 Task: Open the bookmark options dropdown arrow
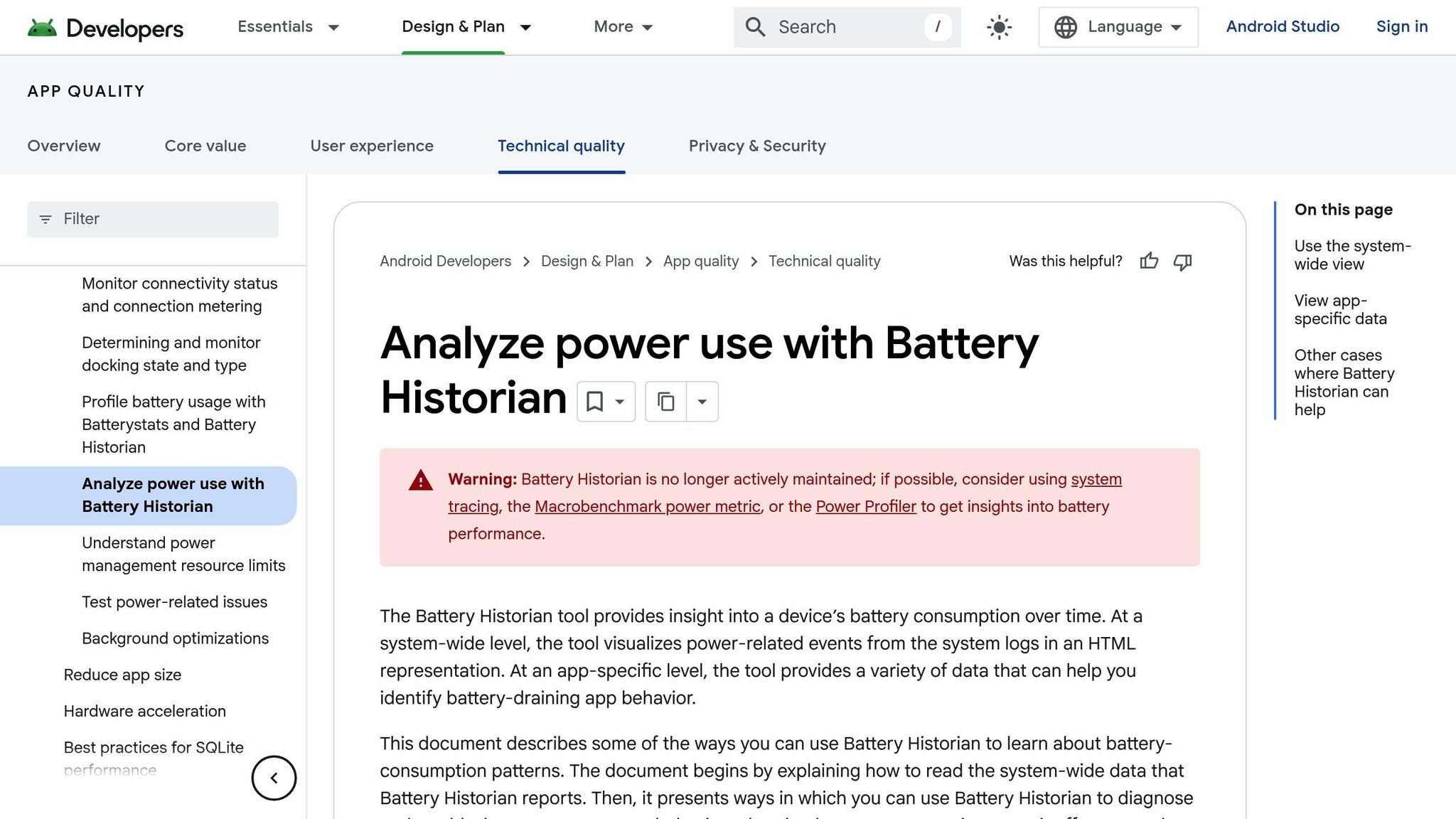point(619,402)
